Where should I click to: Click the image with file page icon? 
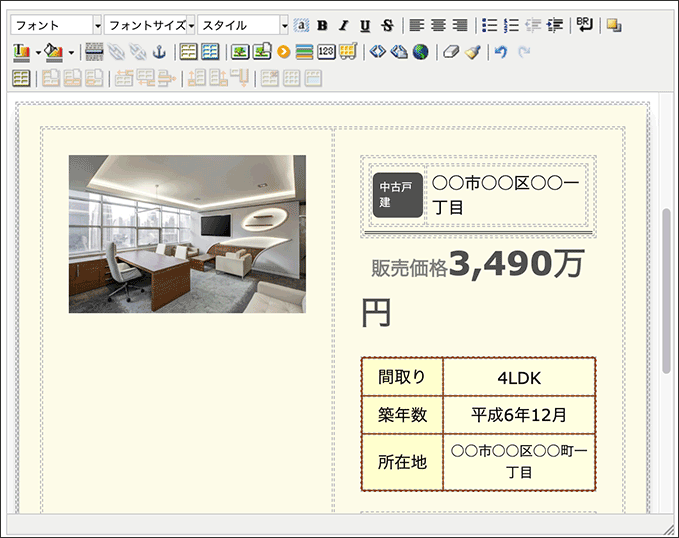pyautogui.click(x=262, y=52)
